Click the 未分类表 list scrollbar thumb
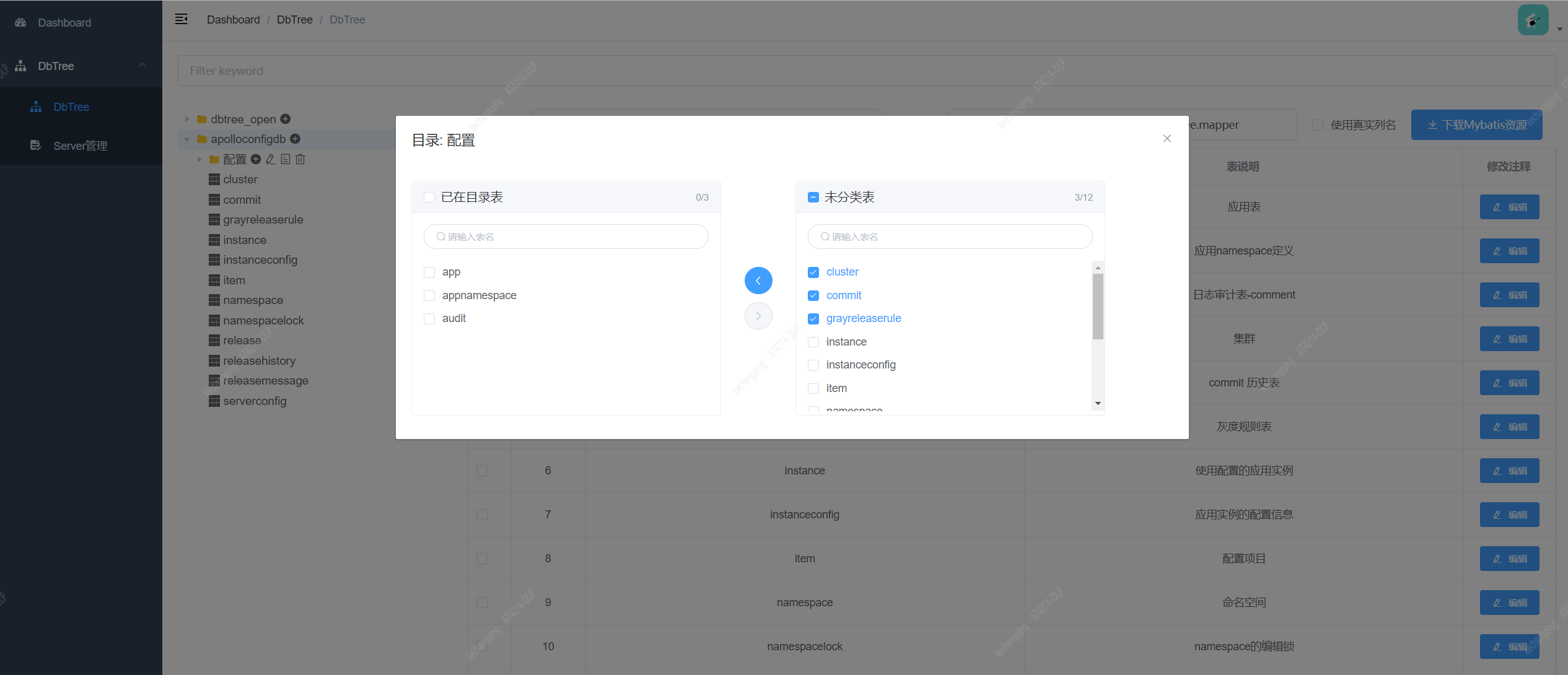The image size is (1568, 675). pos(1098,307)
